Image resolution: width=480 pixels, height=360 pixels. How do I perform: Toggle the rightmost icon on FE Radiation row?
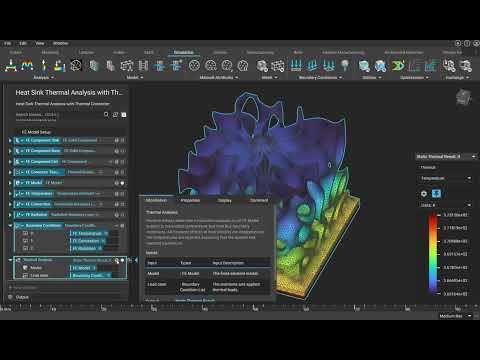(x=122, y=215)
